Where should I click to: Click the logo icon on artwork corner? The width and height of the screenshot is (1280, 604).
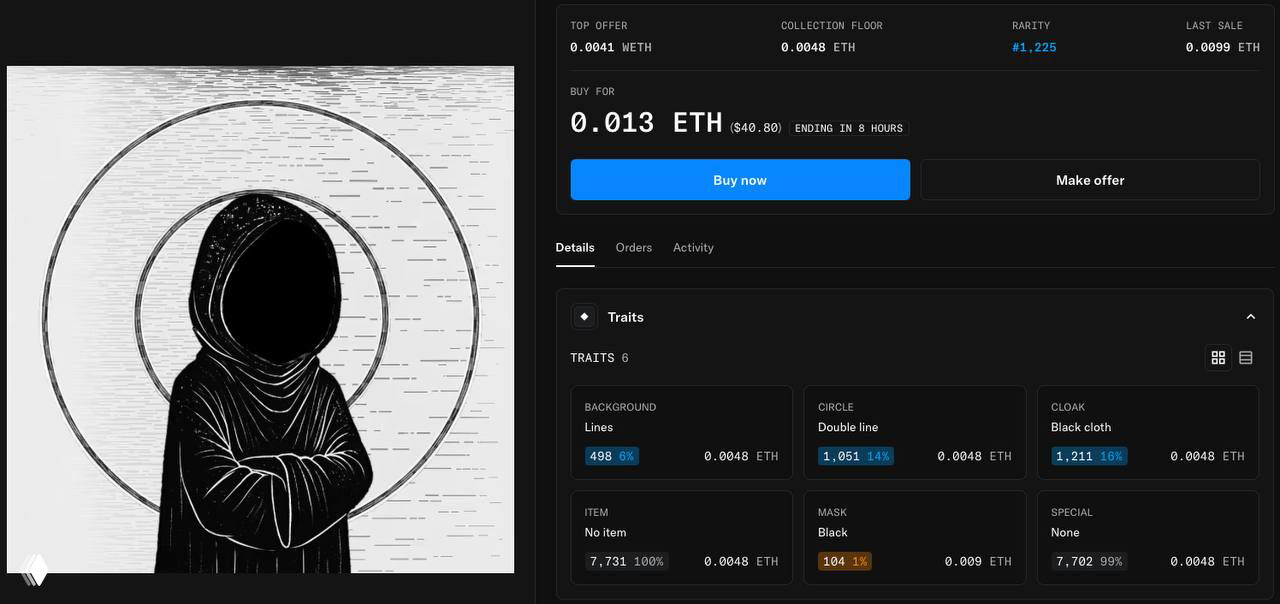point(34,569)
